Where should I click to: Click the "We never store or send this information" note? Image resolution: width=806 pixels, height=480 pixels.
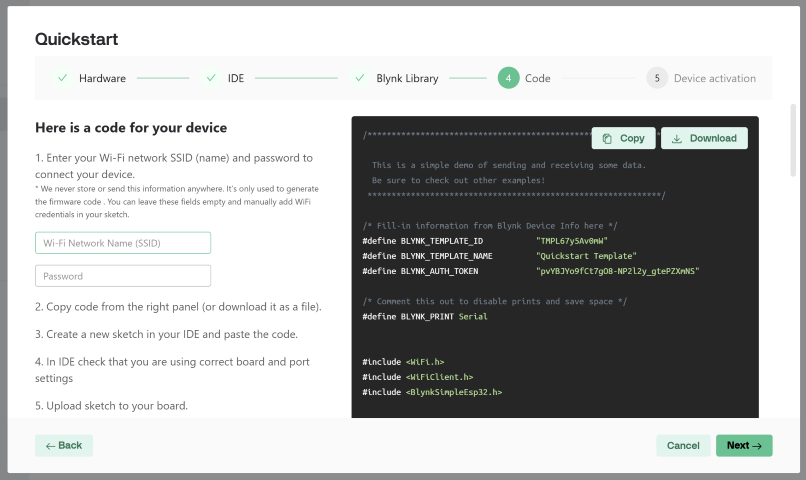(x=177, y=201)
